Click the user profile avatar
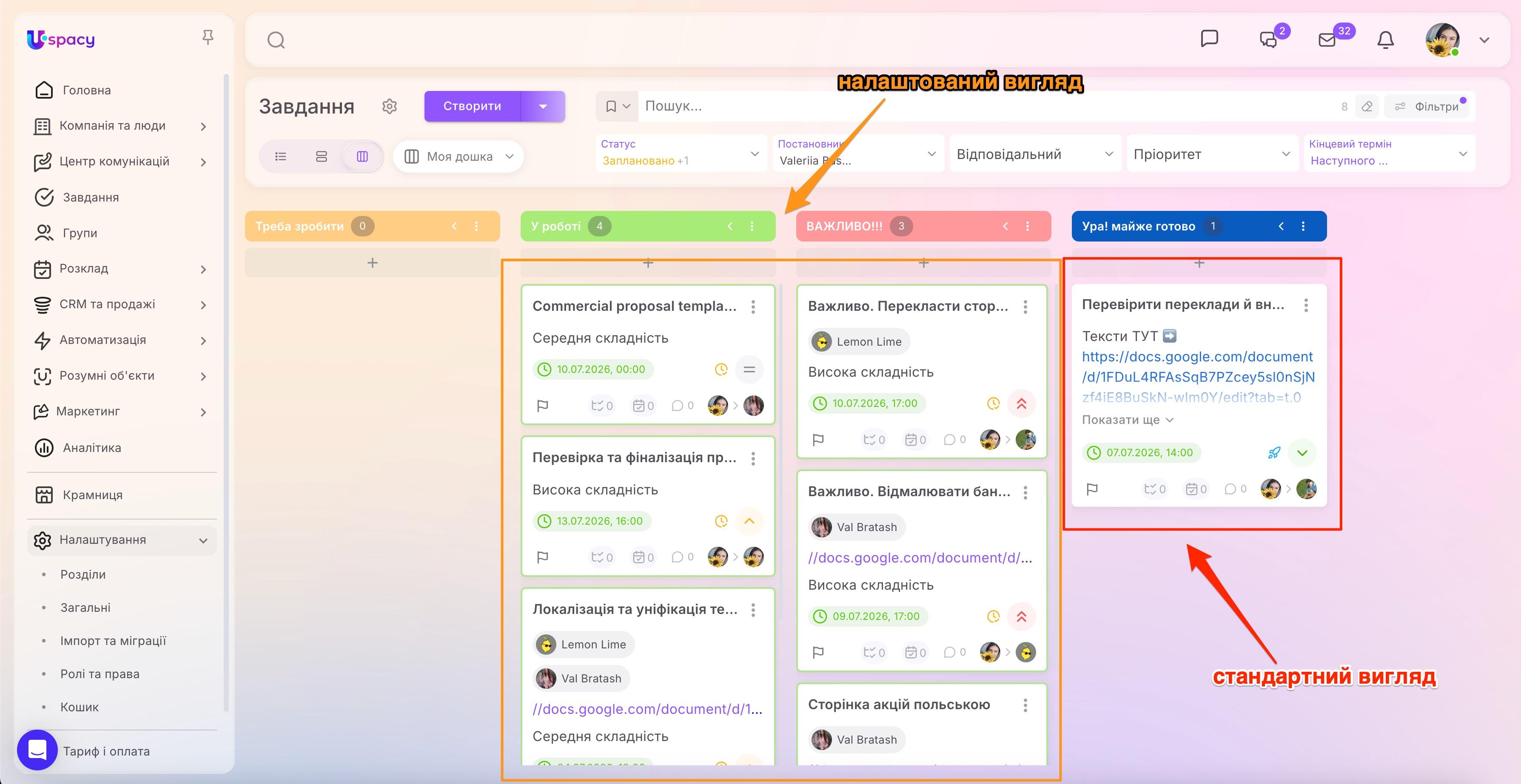This screenshot has height=784, width=1521. pyautogui.click(x=1442, y=40)
